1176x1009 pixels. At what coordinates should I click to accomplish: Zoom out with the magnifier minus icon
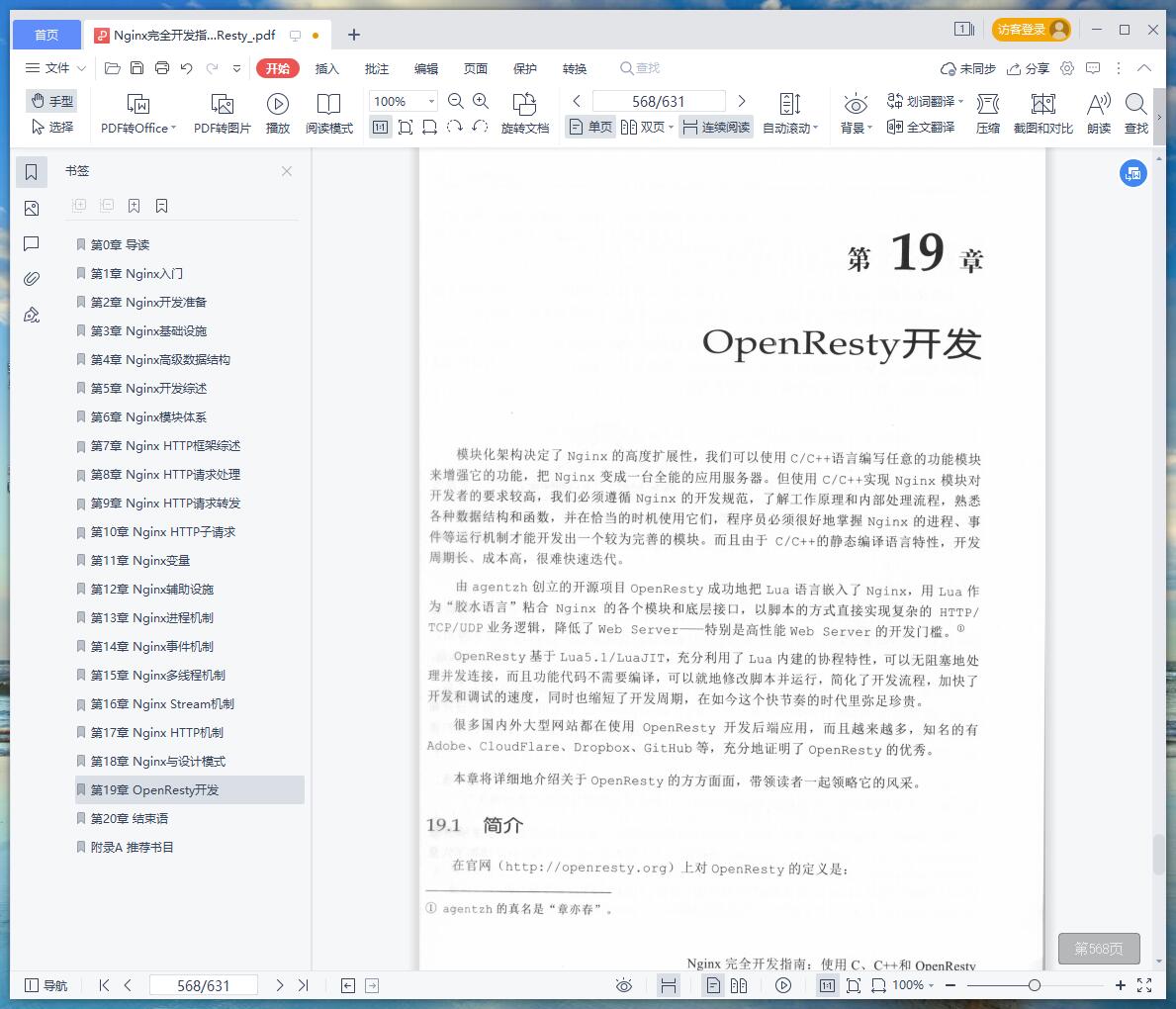[455, 101]
